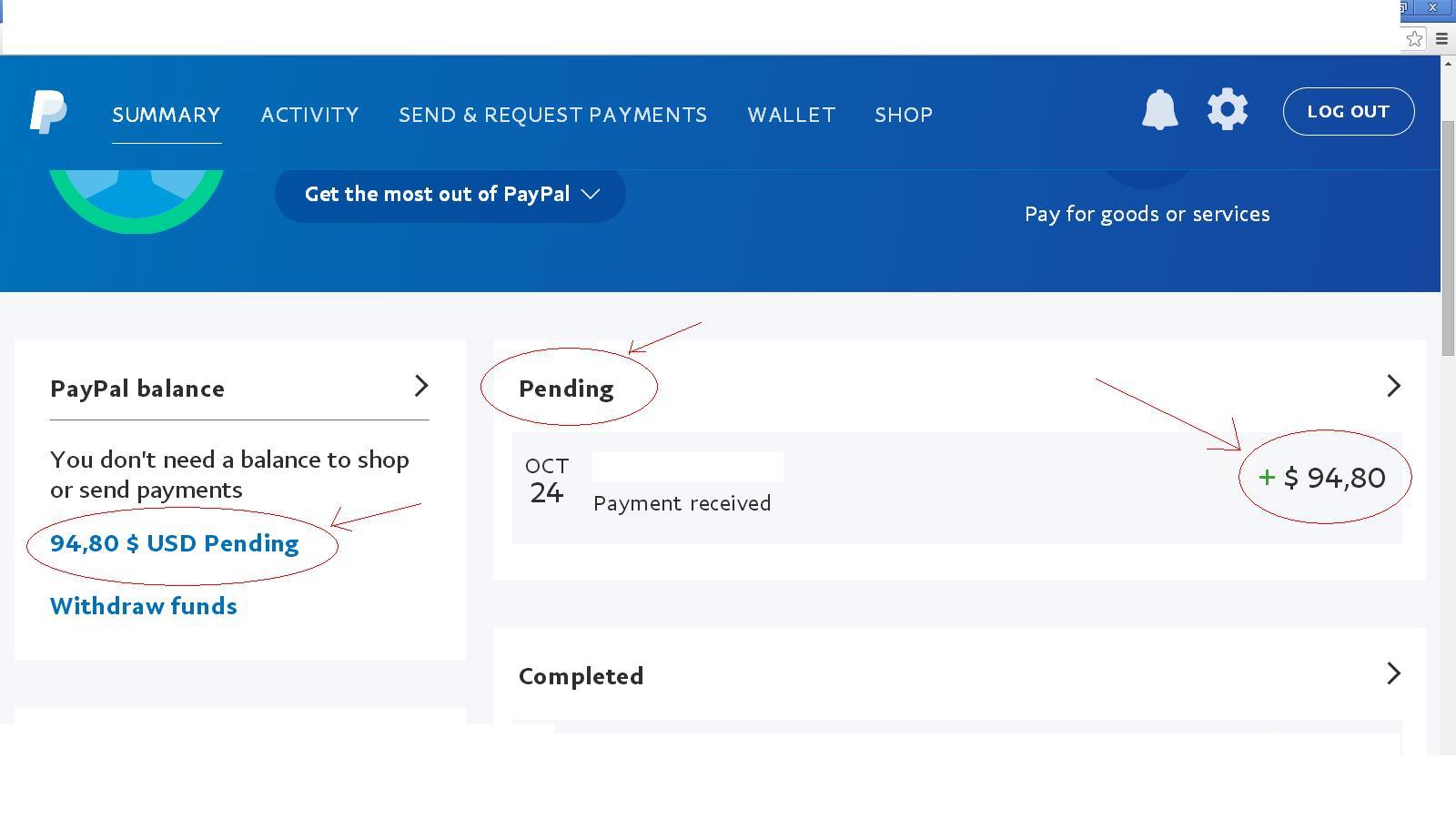This screenshot has height=819, width=1456.
Task: Click the page vertical scrollbar thumb
Action: coord(1448,237)
